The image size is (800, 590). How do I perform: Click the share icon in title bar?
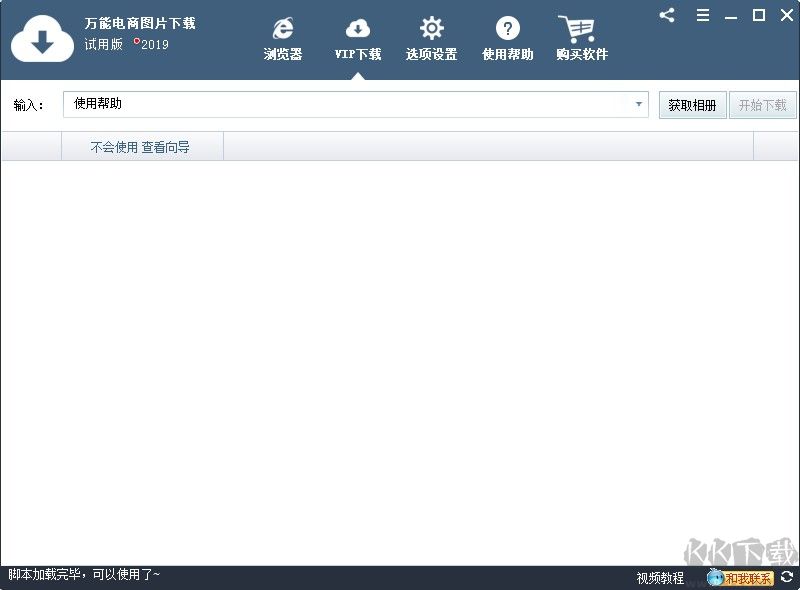coord(666,15)
